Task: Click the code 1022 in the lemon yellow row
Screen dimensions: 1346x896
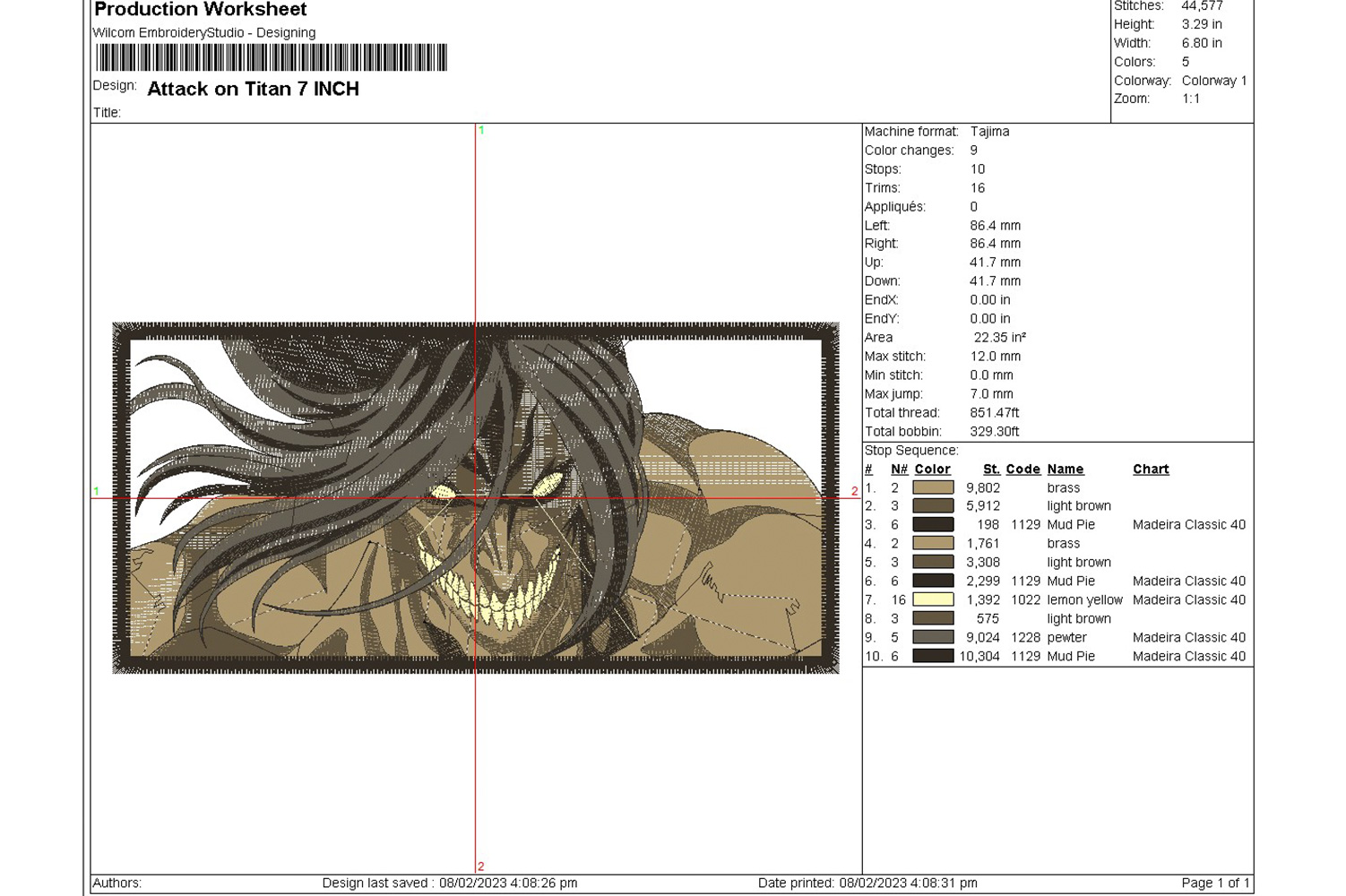Action: 1025,600
